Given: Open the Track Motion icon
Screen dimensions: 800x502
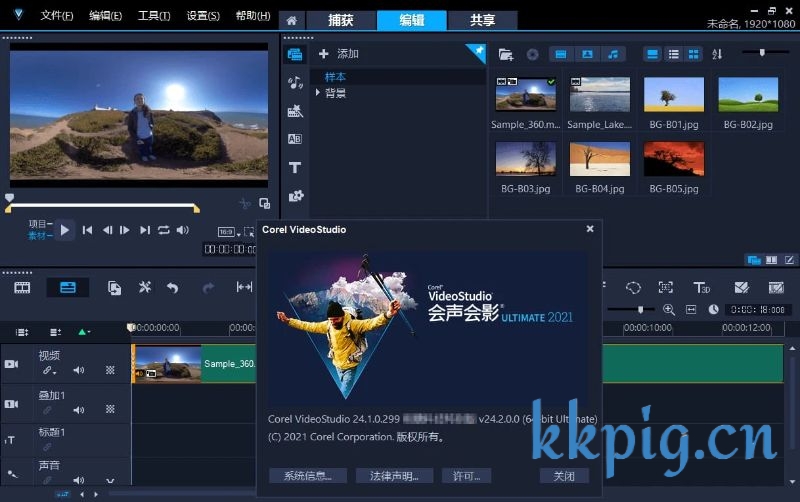Looking at the screenshot, I should 665,287.
